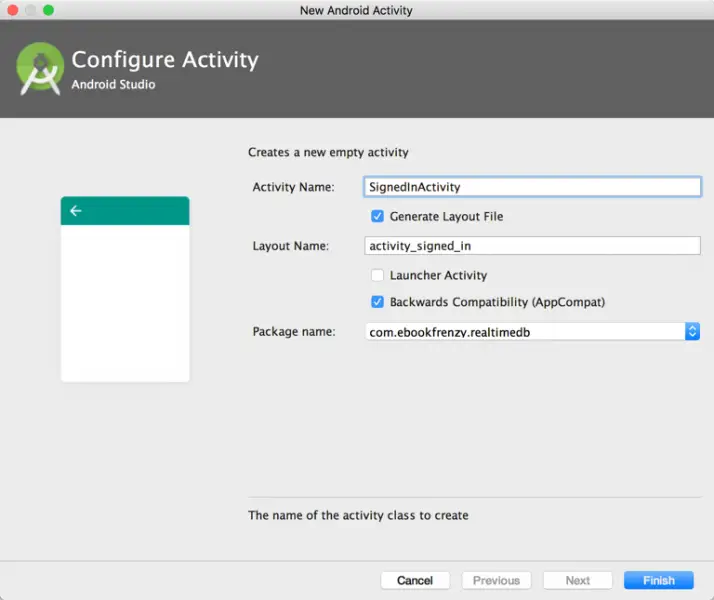Enable the Launcher Activity checkbox
This screenshot has height=600, width=714.
point(377,275)
